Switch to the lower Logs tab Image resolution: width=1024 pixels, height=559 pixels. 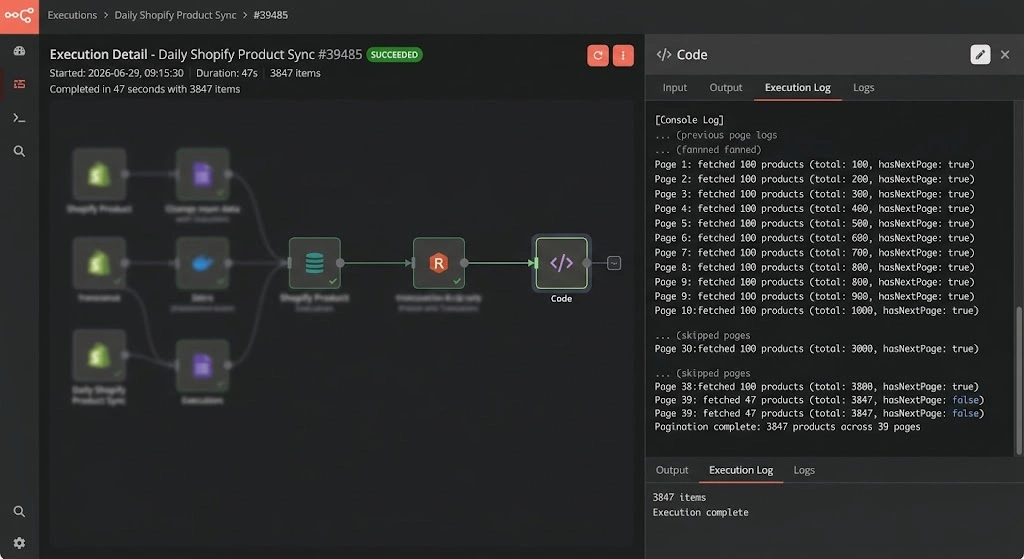pyautogui.click(x=804, y=470)
